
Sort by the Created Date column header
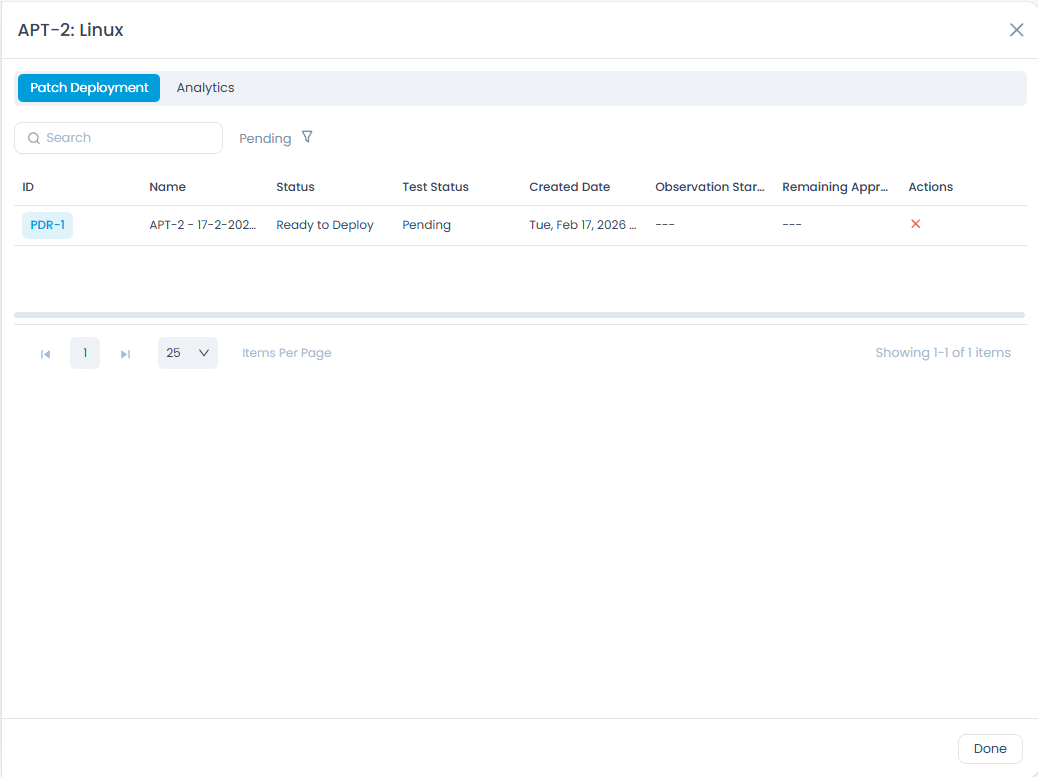pyautogui.click(x=569, y=187)
